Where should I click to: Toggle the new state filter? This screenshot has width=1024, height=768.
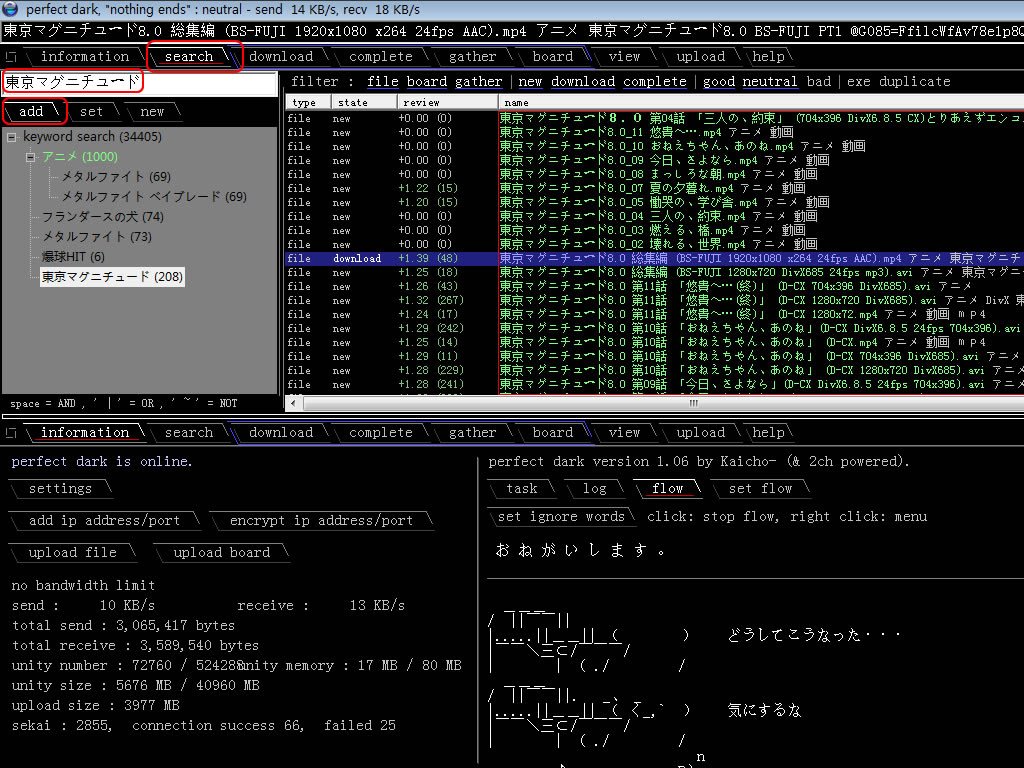coord(530,82)
